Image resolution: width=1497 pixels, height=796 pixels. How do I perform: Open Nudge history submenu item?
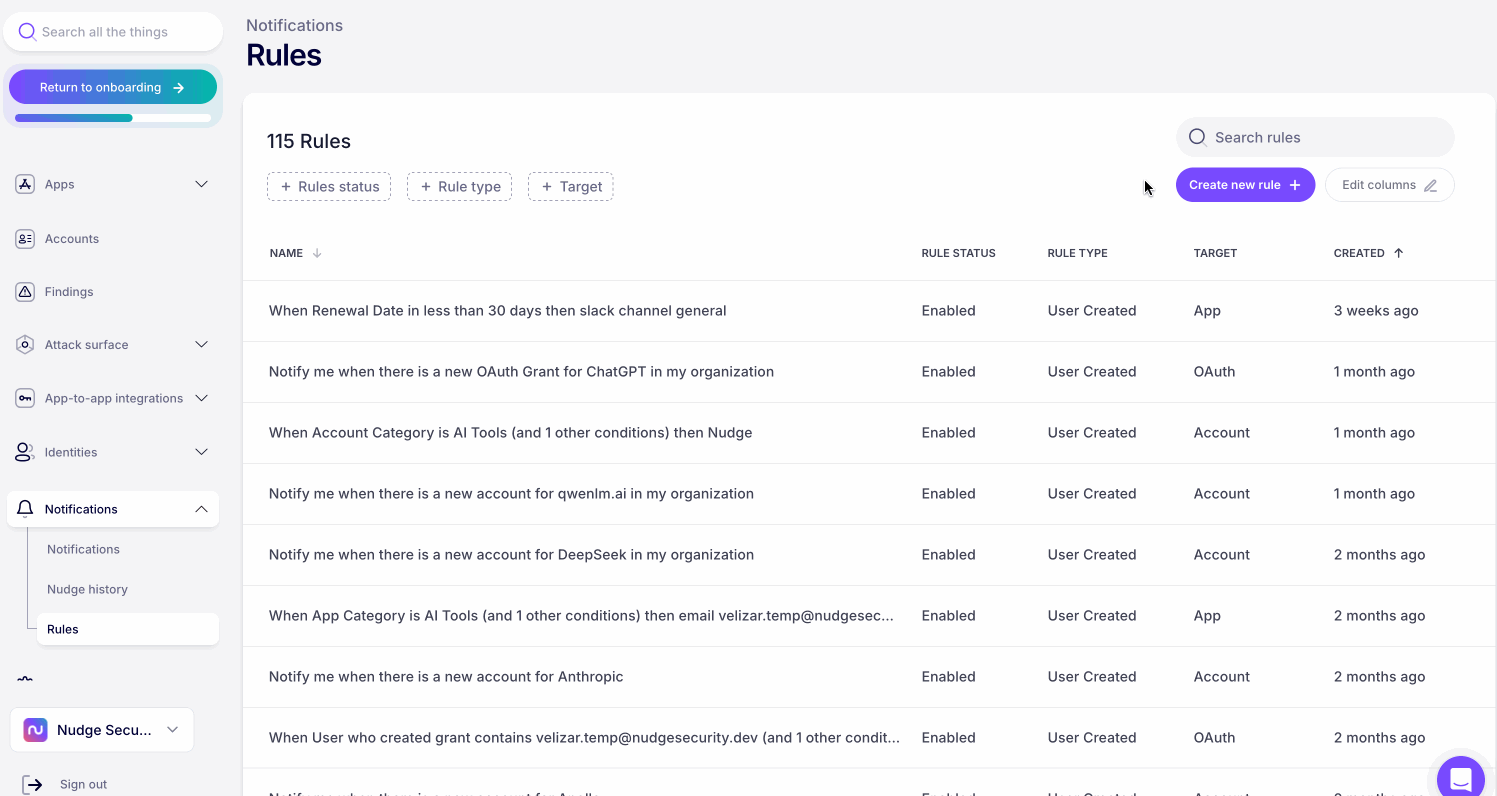(87, 589)
